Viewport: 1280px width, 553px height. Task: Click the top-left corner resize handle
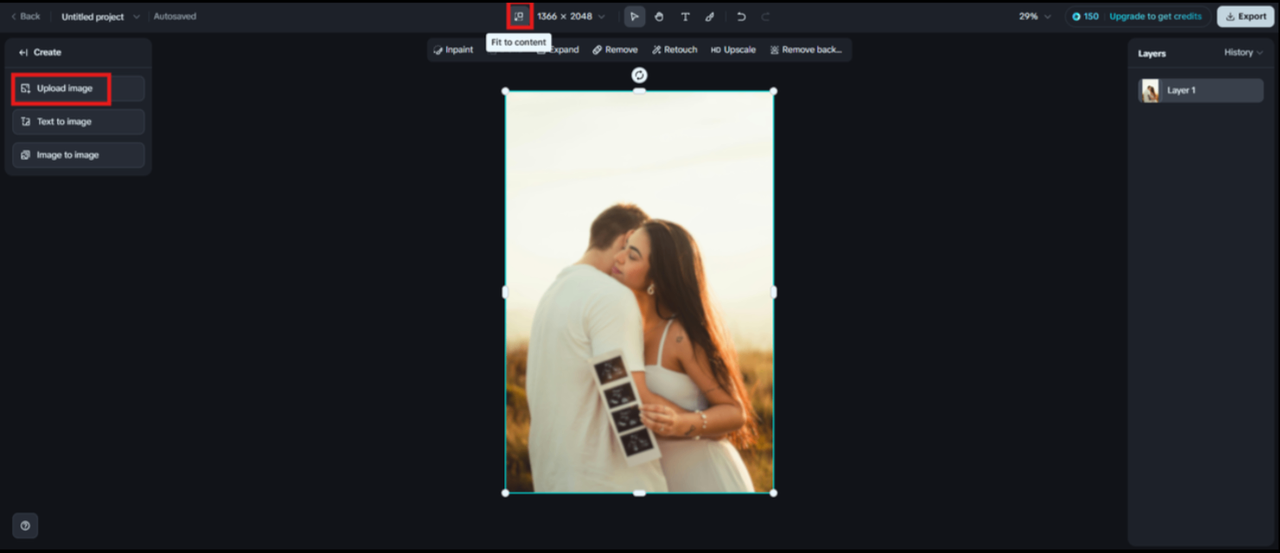[505, 91]
